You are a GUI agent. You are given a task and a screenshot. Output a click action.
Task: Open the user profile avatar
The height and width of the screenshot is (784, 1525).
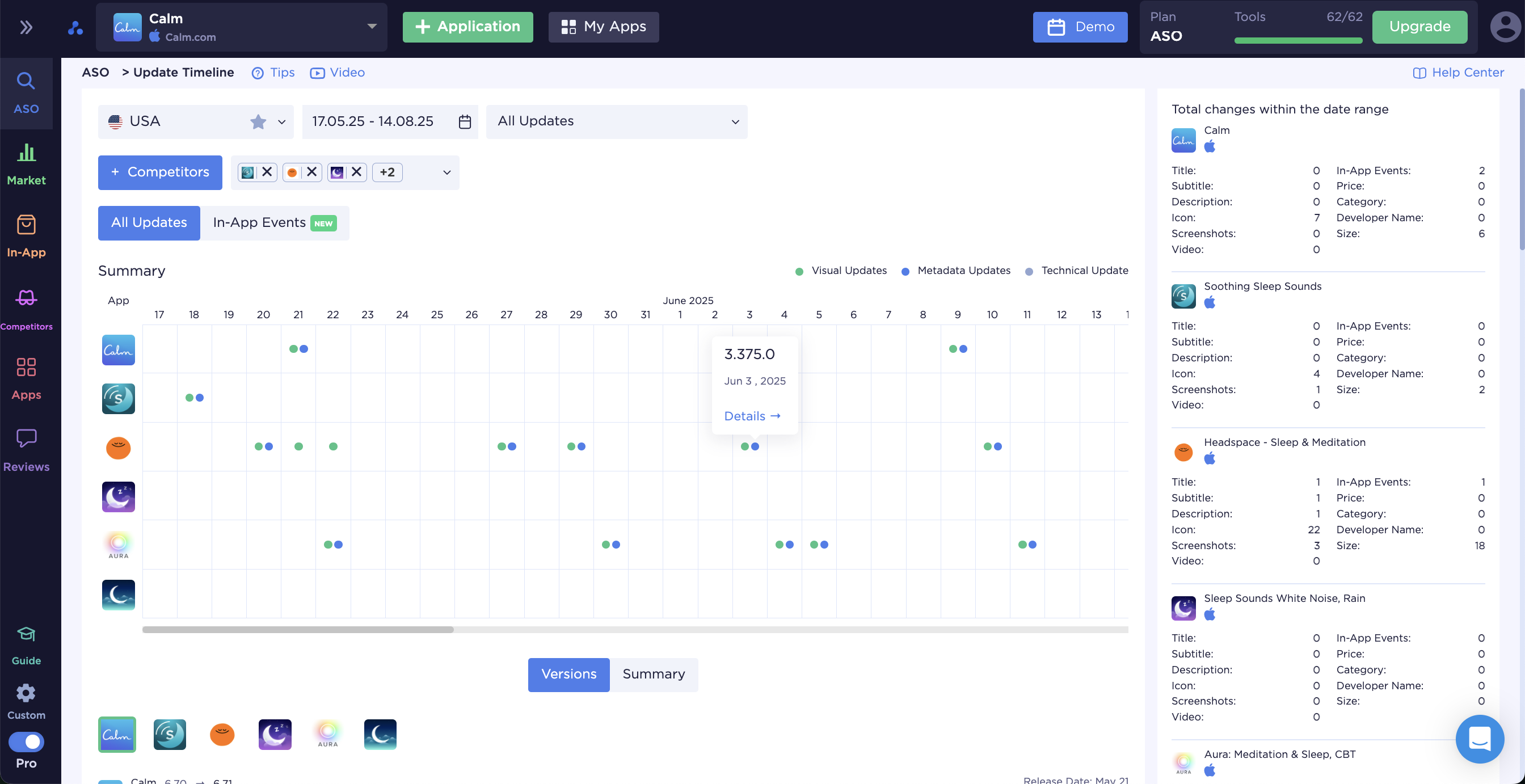(1506, 27)
